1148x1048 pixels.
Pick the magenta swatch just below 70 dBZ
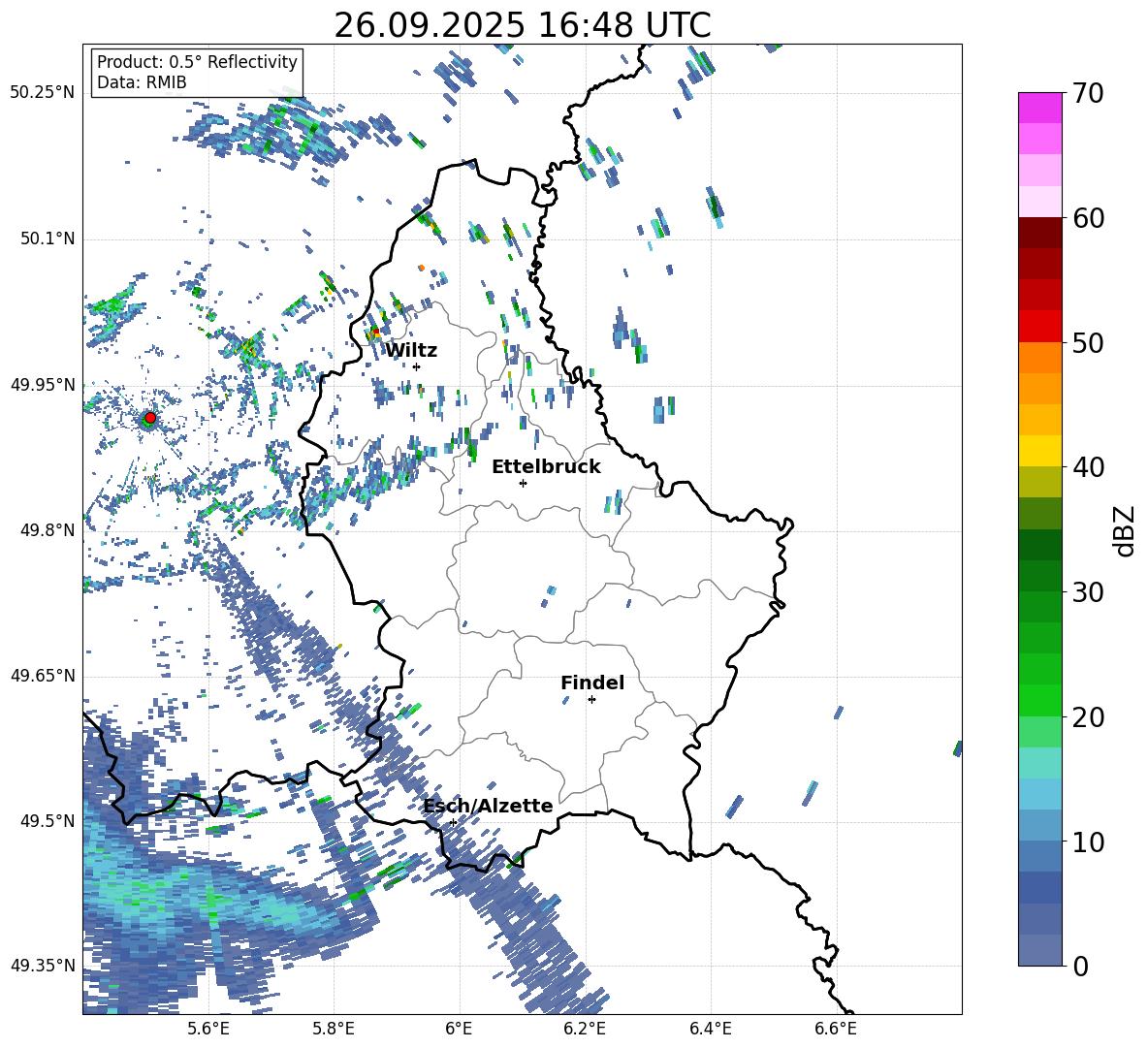1039,109
